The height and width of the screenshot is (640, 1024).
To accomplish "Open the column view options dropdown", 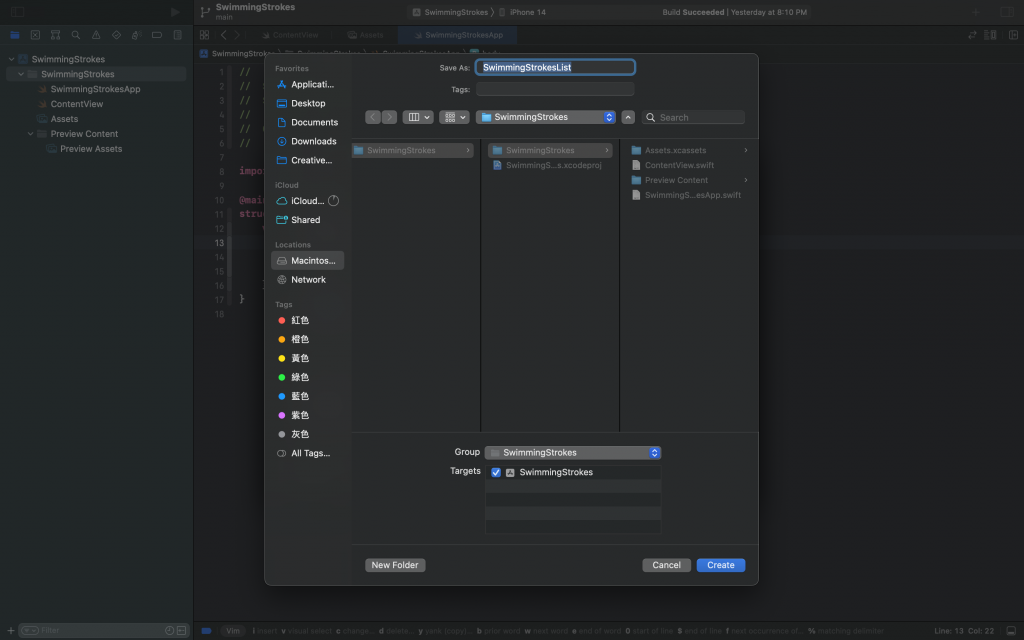I will tap(417, 117).
